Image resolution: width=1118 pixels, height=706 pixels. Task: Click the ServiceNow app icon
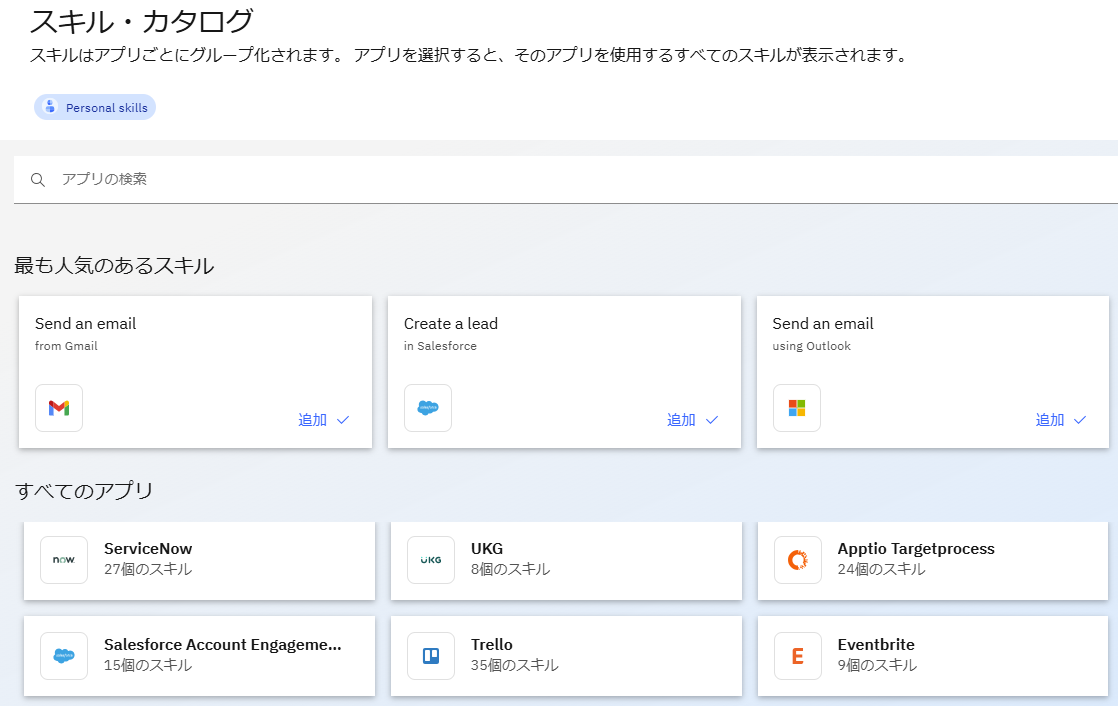64,560
